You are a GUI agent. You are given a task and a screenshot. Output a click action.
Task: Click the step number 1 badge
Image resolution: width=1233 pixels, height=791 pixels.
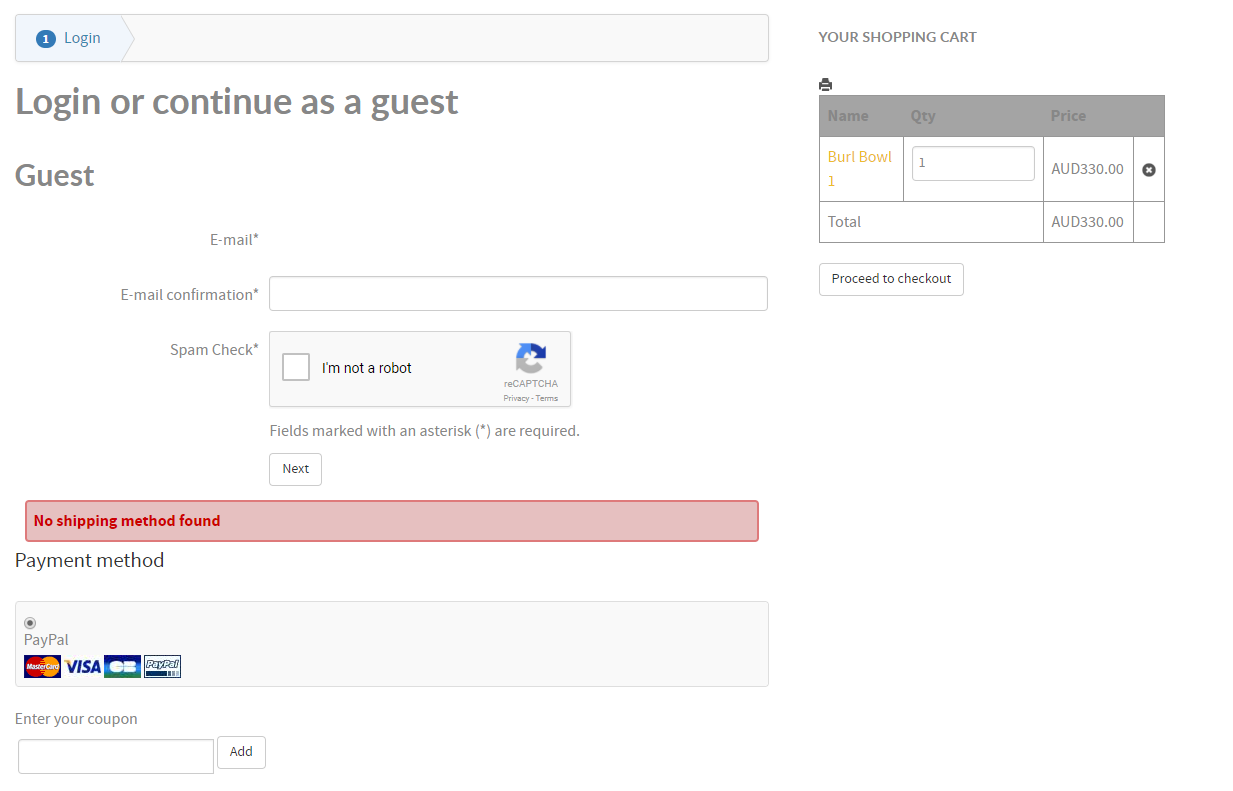pos(45,39)
